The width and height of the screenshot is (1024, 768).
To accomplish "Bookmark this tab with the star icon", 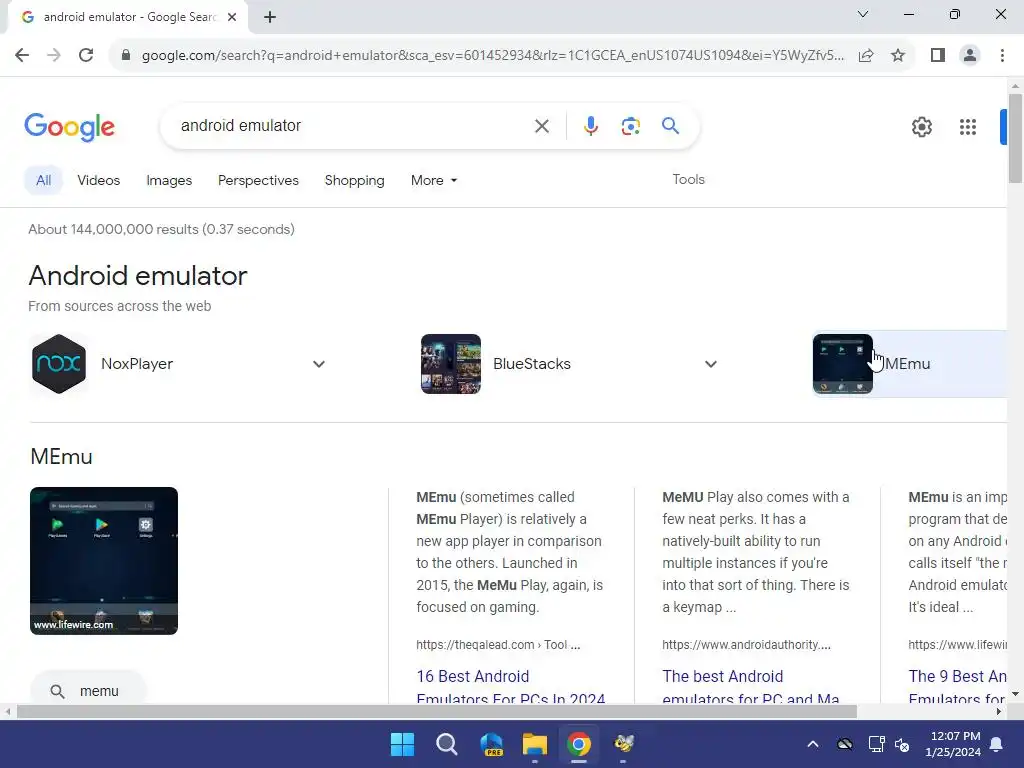I will point(898,55).
